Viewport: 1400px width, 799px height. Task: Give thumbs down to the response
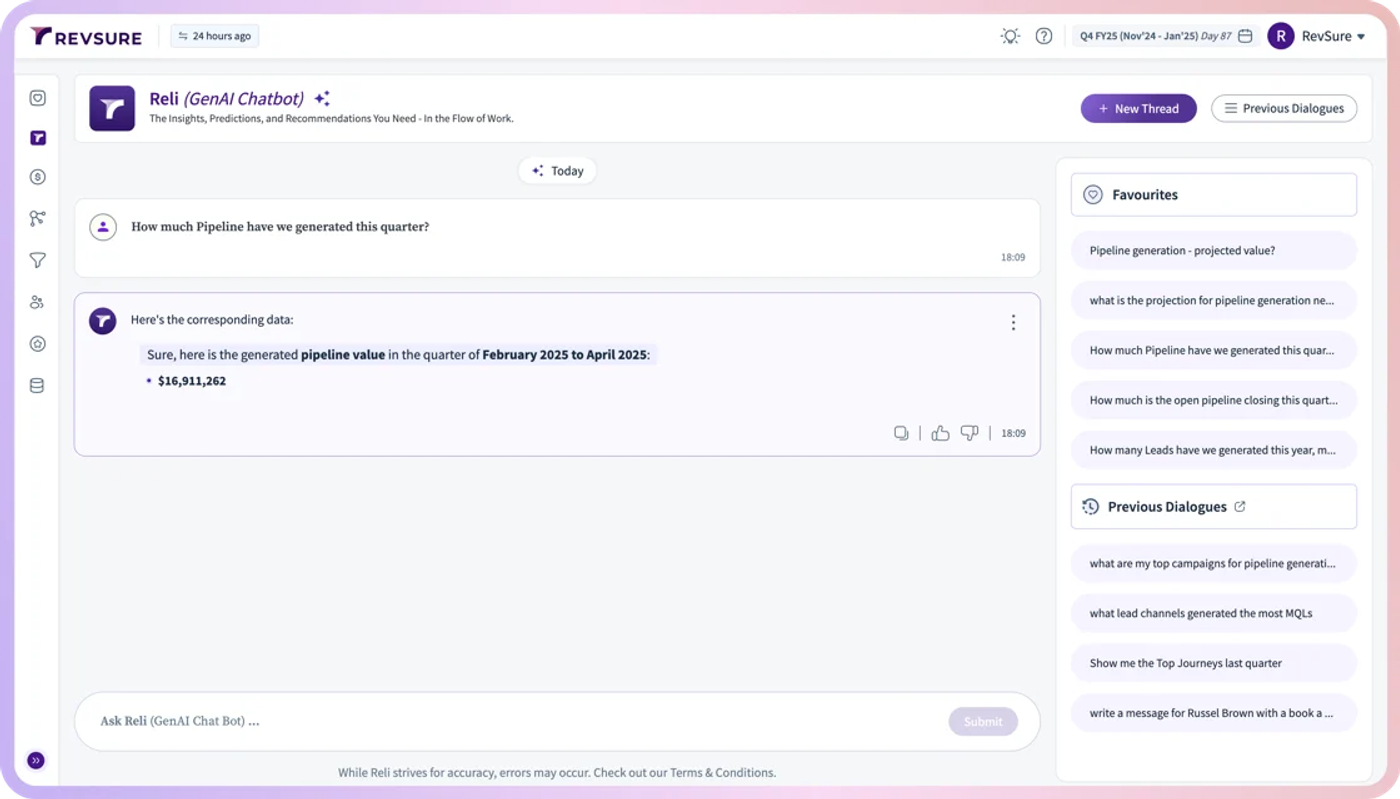(969, 433)
